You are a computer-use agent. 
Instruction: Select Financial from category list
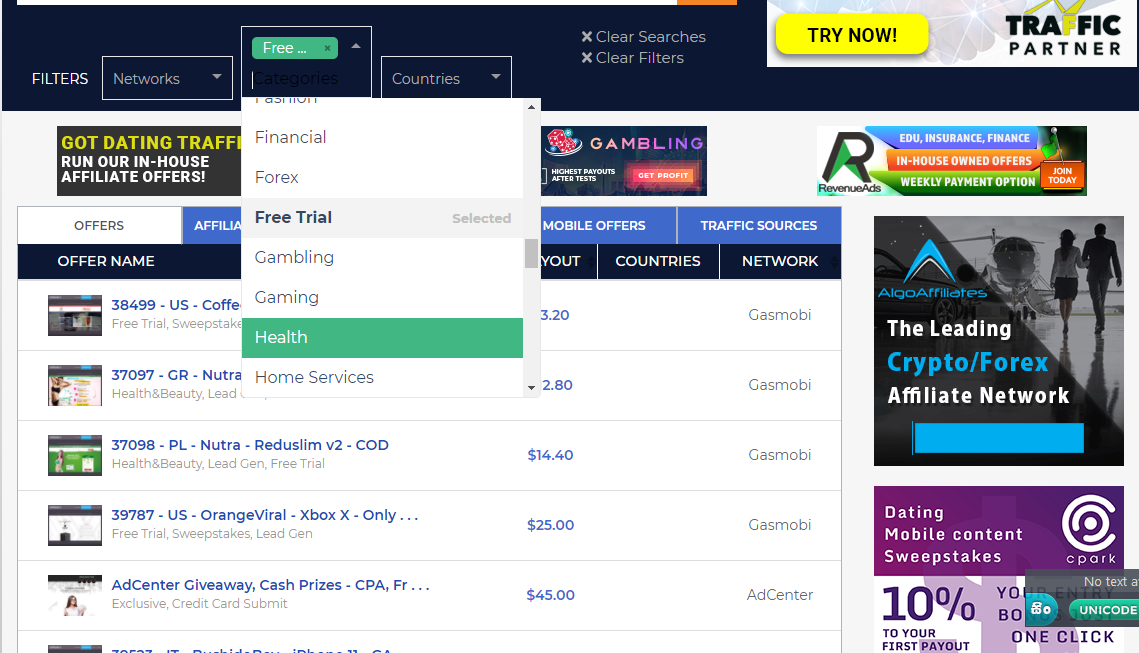[x=382, y=137]
